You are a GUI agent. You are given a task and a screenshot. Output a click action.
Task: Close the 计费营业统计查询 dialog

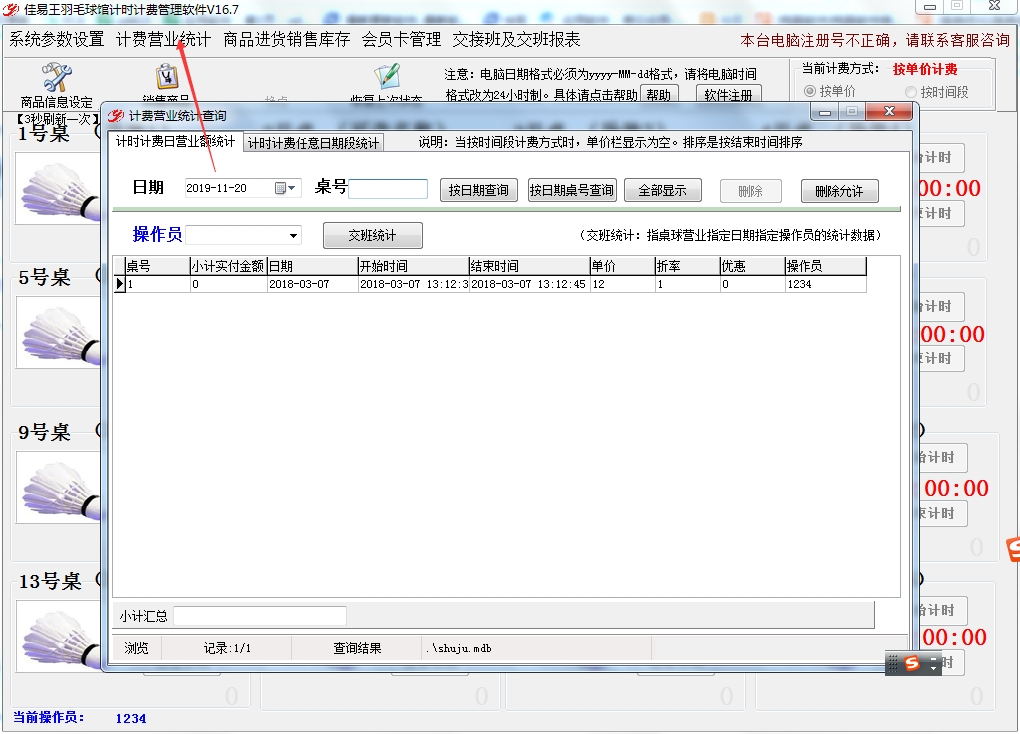click(x=889, y=111)
